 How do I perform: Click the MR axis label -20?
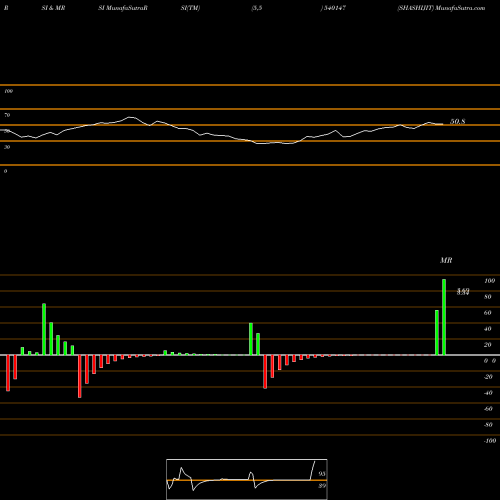tap(488, 377)
